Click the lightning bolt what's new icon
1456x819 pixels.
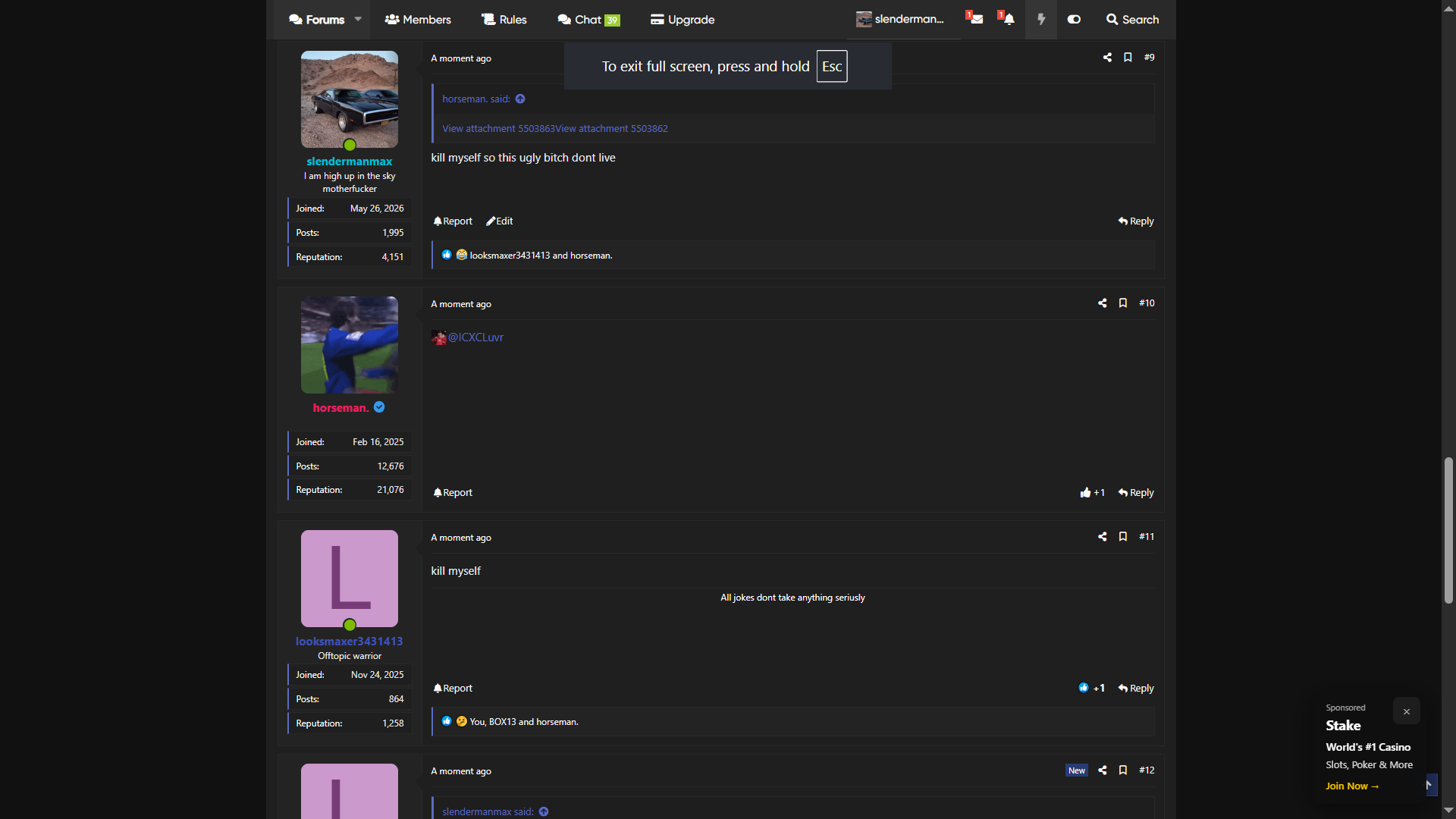coord(1041,19)
